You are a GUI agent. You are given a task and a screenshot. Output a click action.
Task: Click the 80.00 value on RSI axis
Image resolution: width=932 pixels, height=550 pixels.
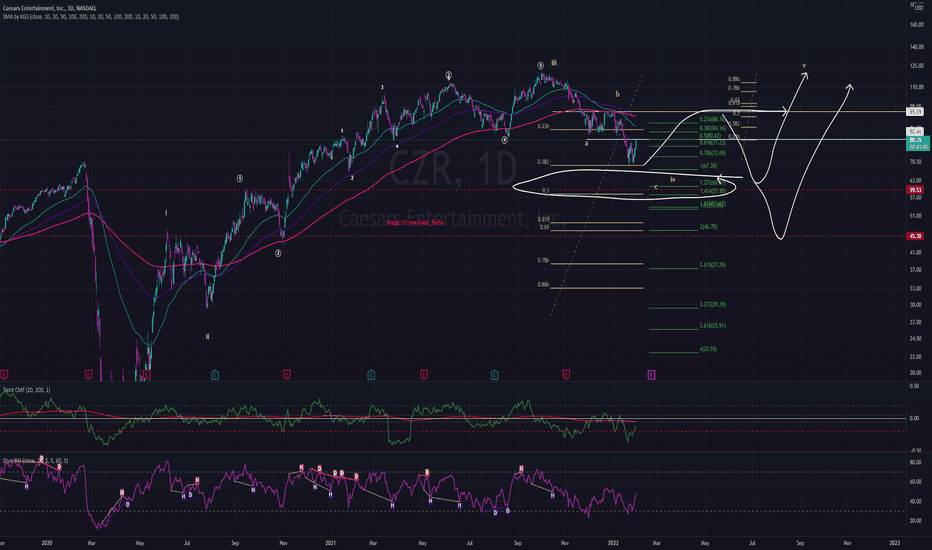915,463
